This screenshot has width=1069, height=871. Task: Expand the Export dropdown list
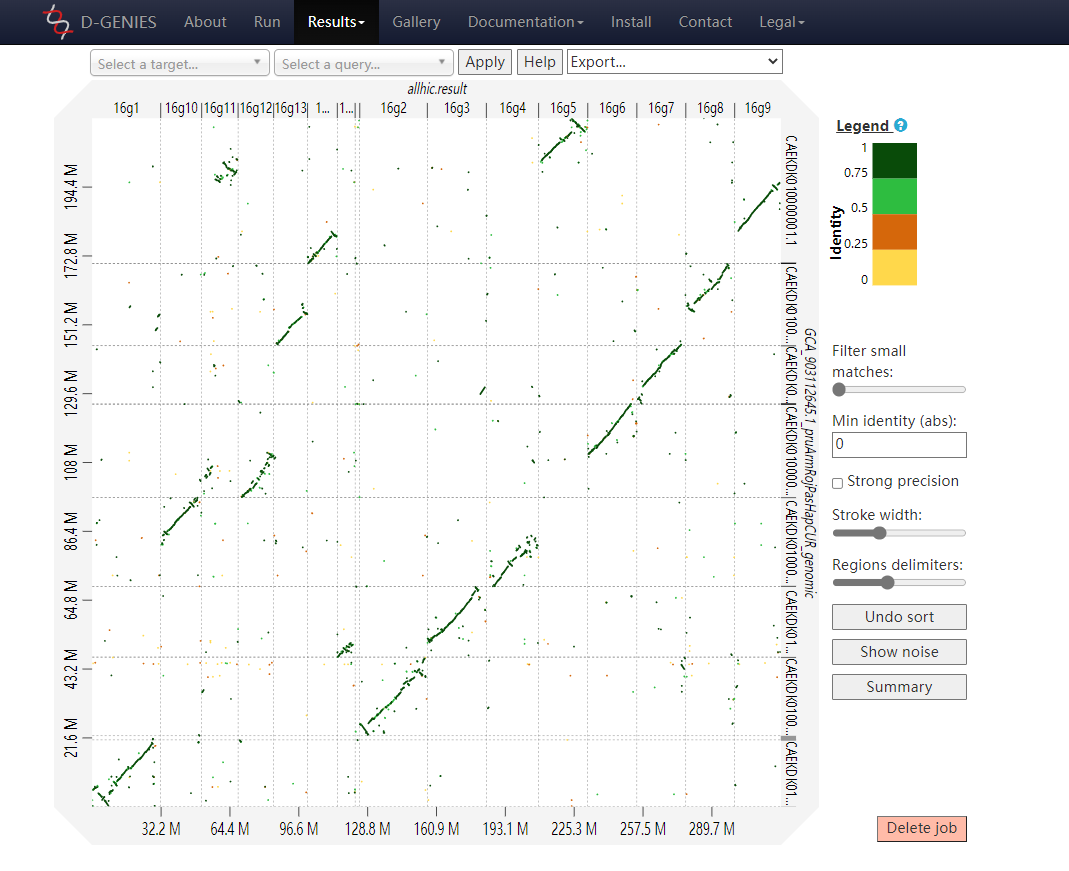674,62
